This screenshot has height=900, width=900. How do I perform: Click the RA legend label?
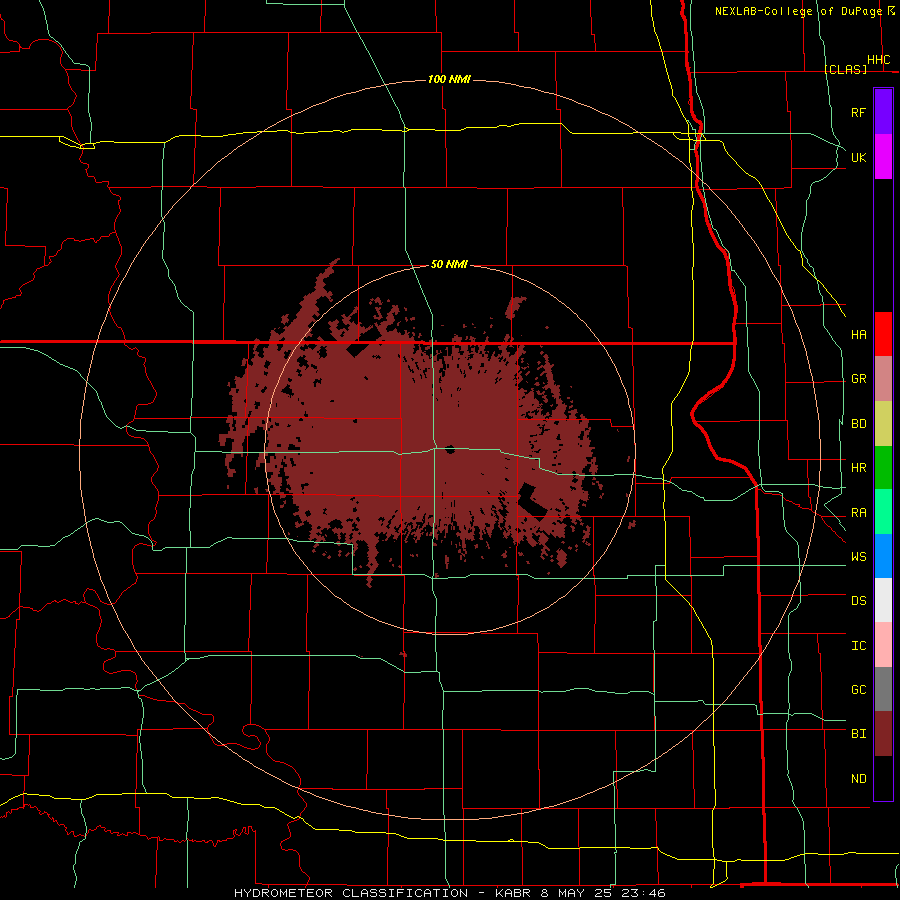click(858, 513)
